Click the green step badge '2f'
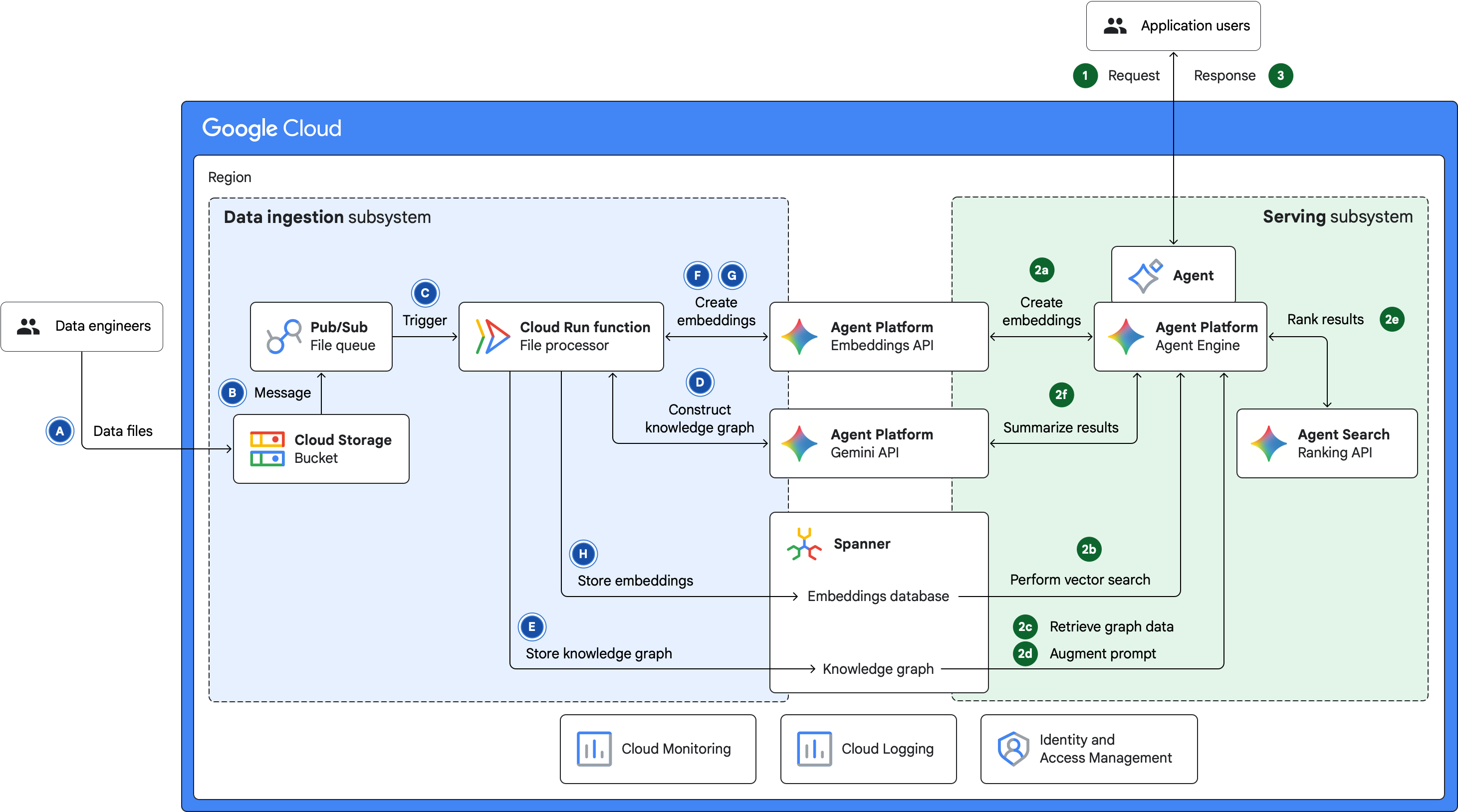This screenshot has height=812, width=1458. 1061,395
